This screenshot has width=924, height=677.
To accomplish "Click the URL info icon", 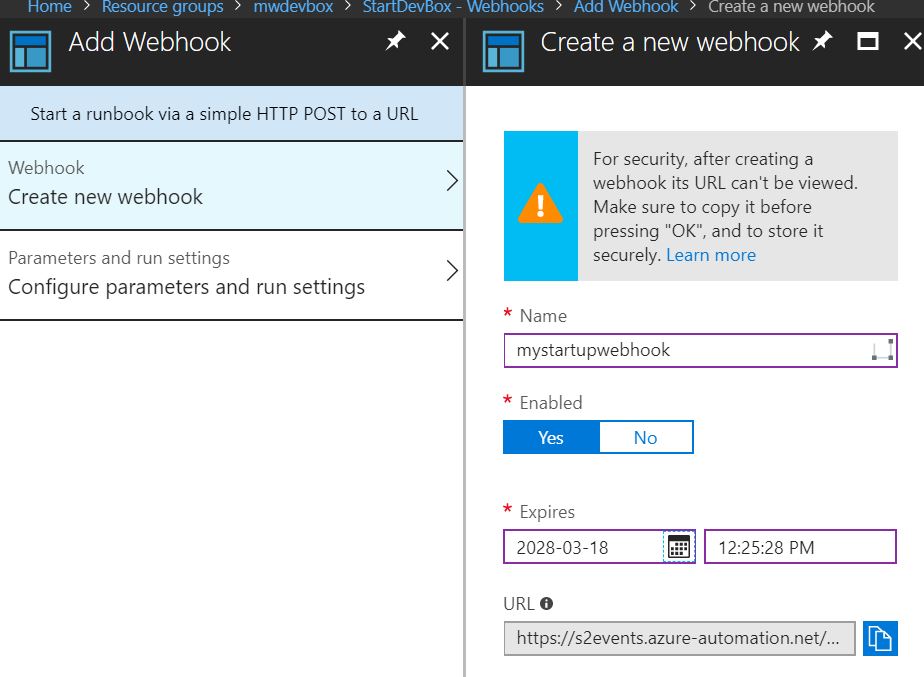I will point(546,603).
